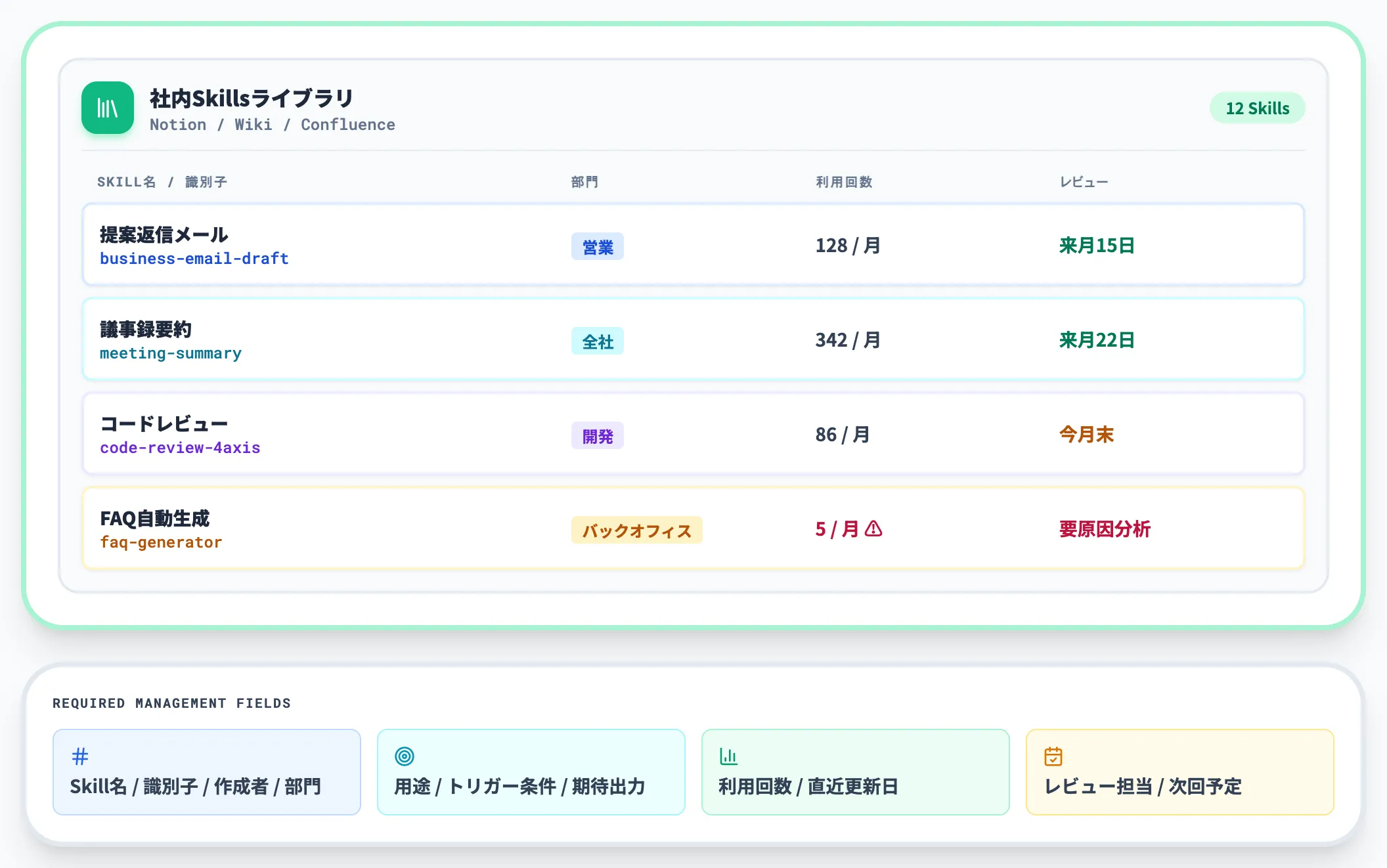
Task: Select the Skill名 / 識別子 / 作成者 / 部門 card
Action: tap(207, 772)
